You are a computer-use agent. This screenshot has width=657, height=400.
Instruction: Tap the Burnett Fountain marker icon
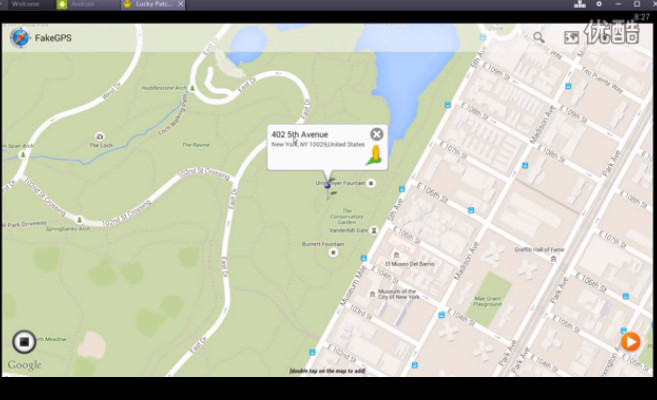pos(333,252)
